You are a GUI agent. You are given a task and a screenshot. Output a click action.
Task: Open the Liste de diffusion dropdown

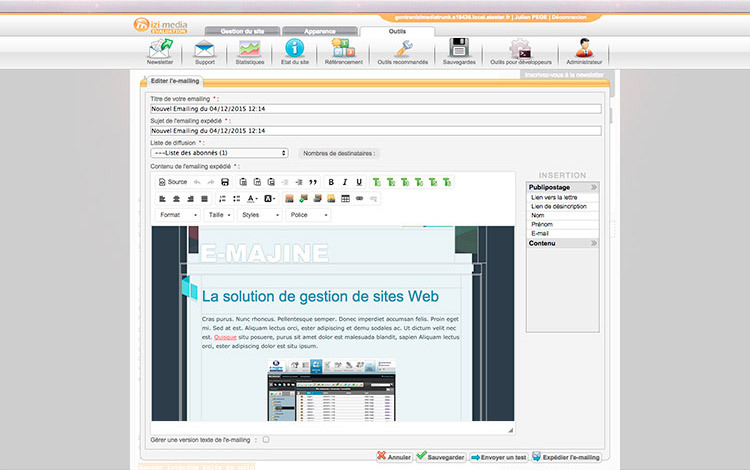pyautogui.click(x=218, y=153)
